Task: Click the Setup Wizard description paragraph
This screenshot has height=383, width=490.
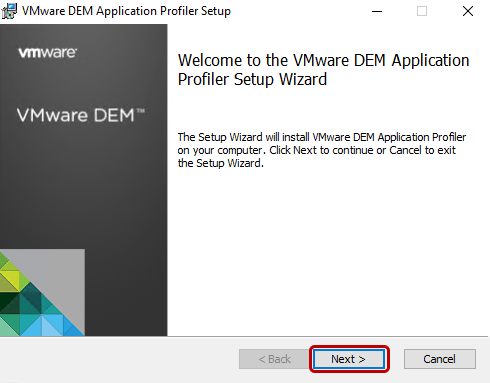Action: tap(322, 150)
